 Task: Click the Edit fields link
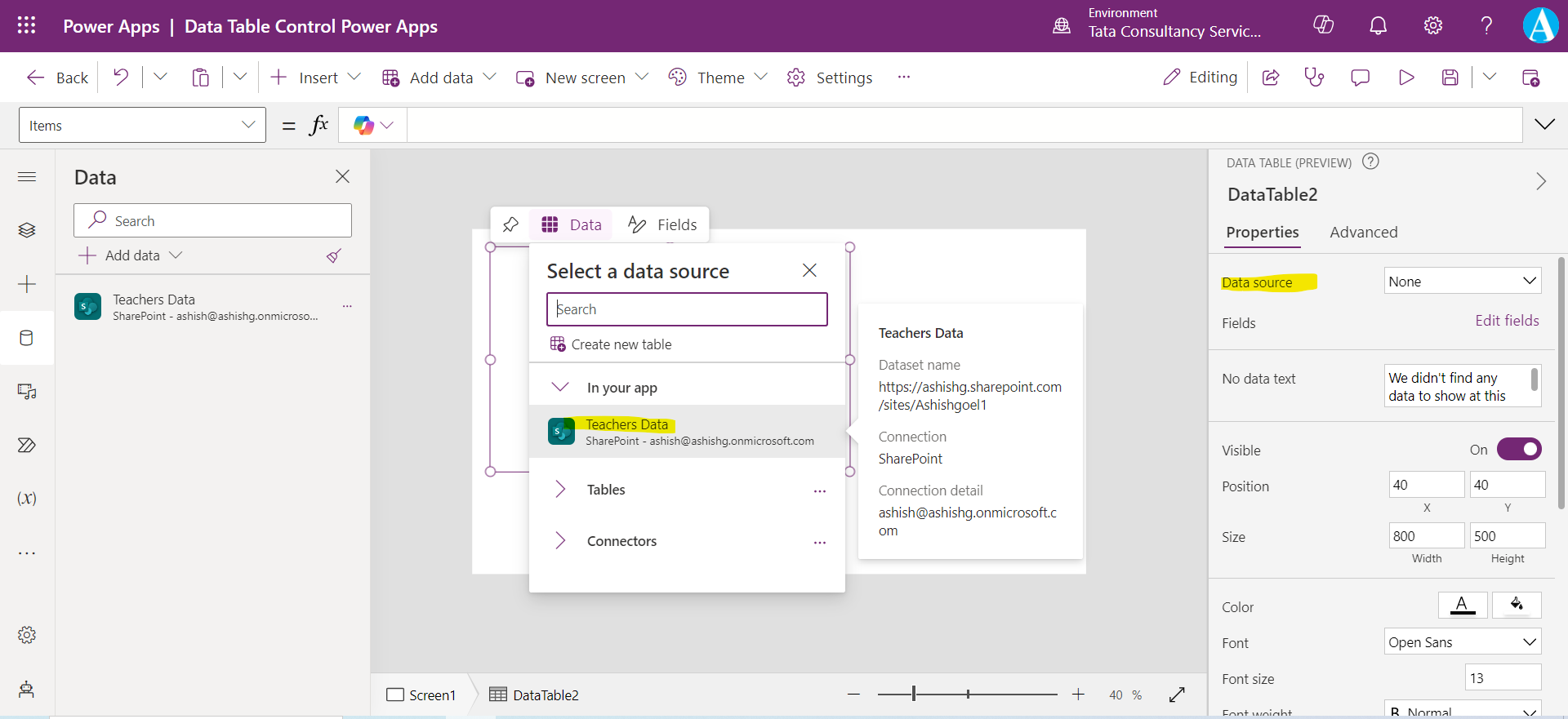(x=1507, y=321)
